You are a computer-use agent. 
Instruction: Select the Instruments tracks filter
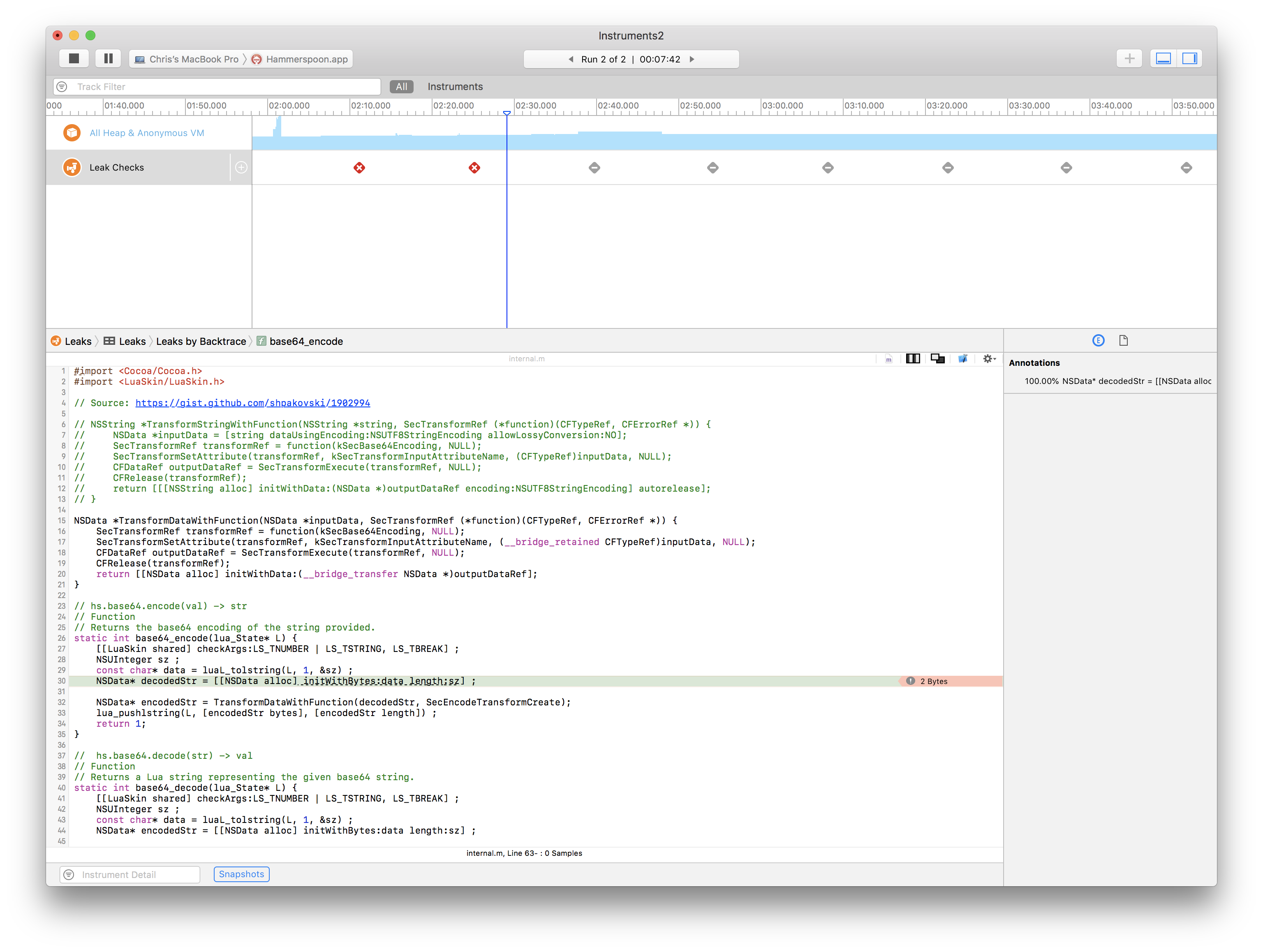coord(455,87)
